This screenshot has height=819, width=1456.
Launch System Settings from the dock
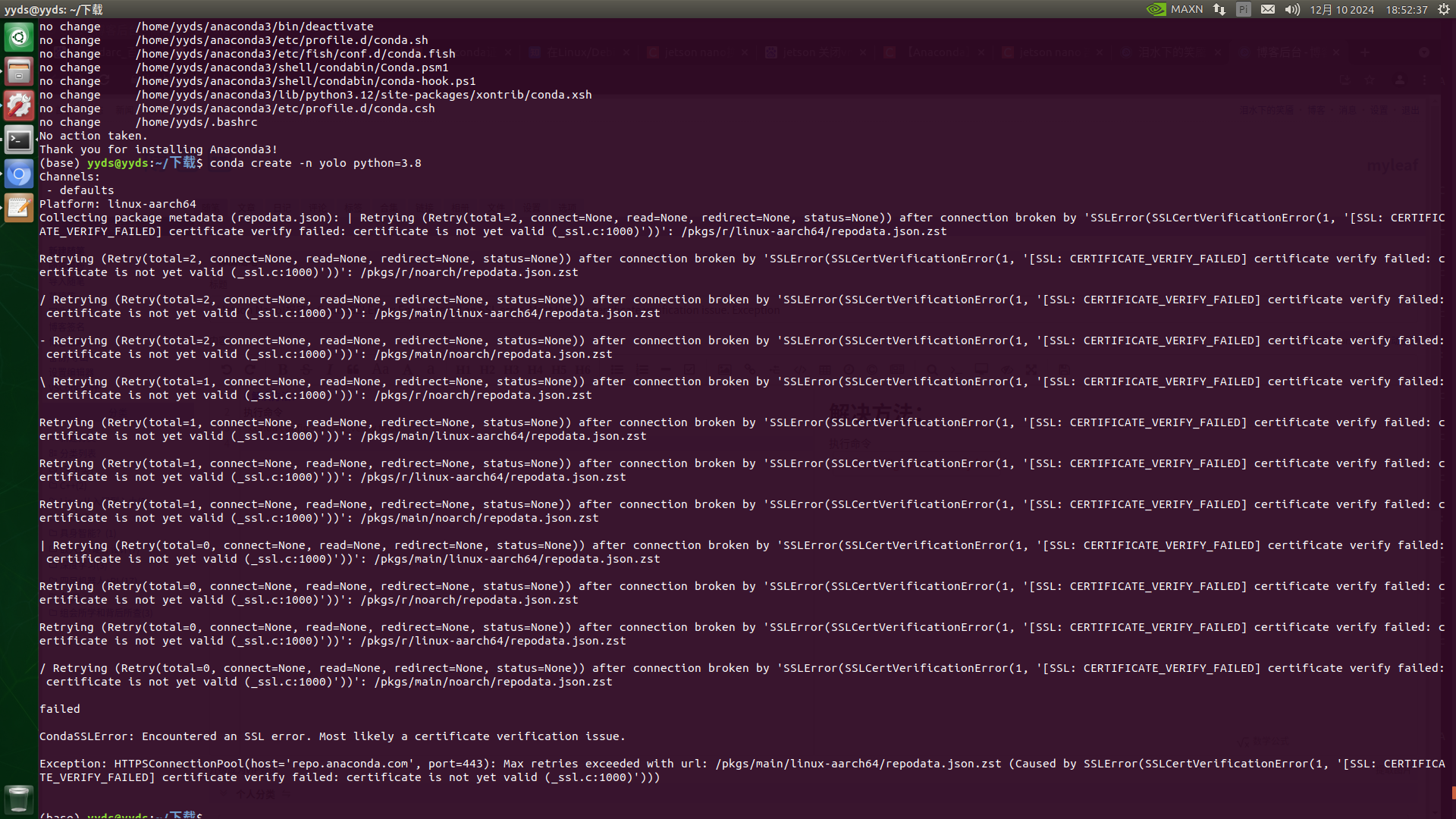19,105
